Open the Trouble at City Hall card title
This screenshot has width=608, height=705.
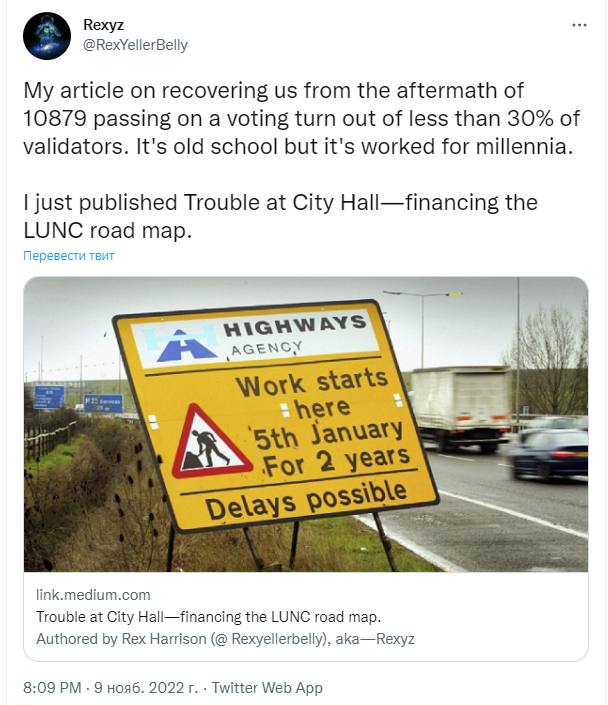click(208, 616)
